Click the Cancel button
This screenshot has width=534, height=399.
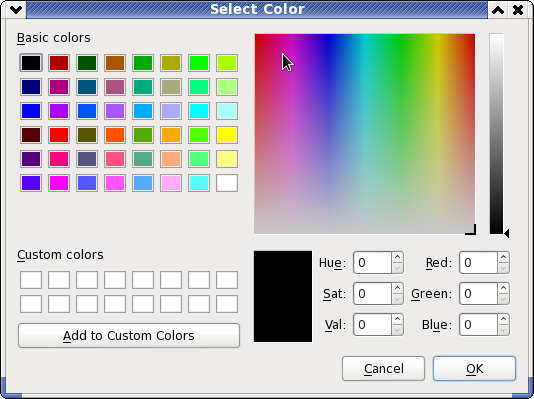383,368
